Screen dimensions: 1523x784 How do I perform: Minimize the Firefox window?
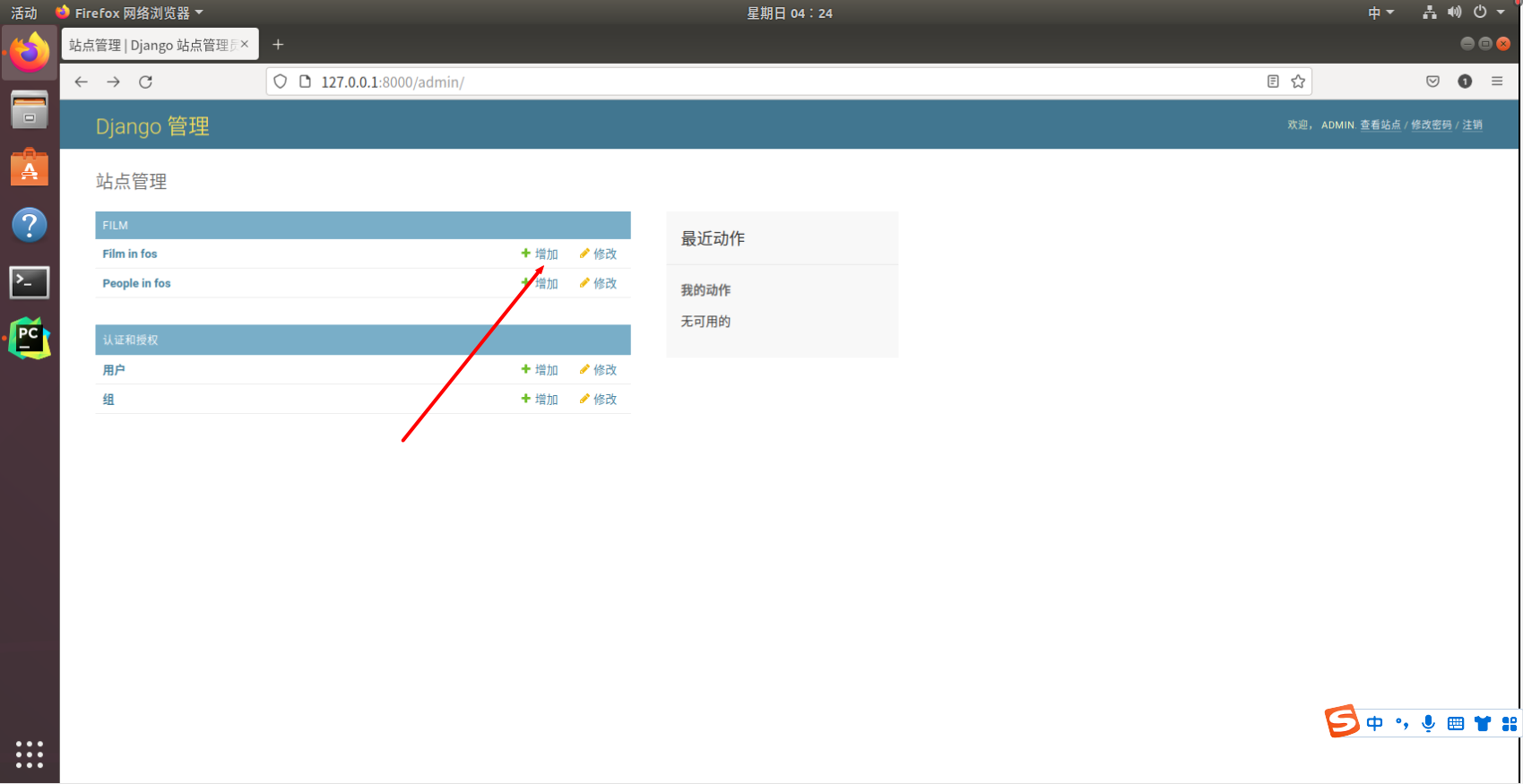click(1467, 43)
